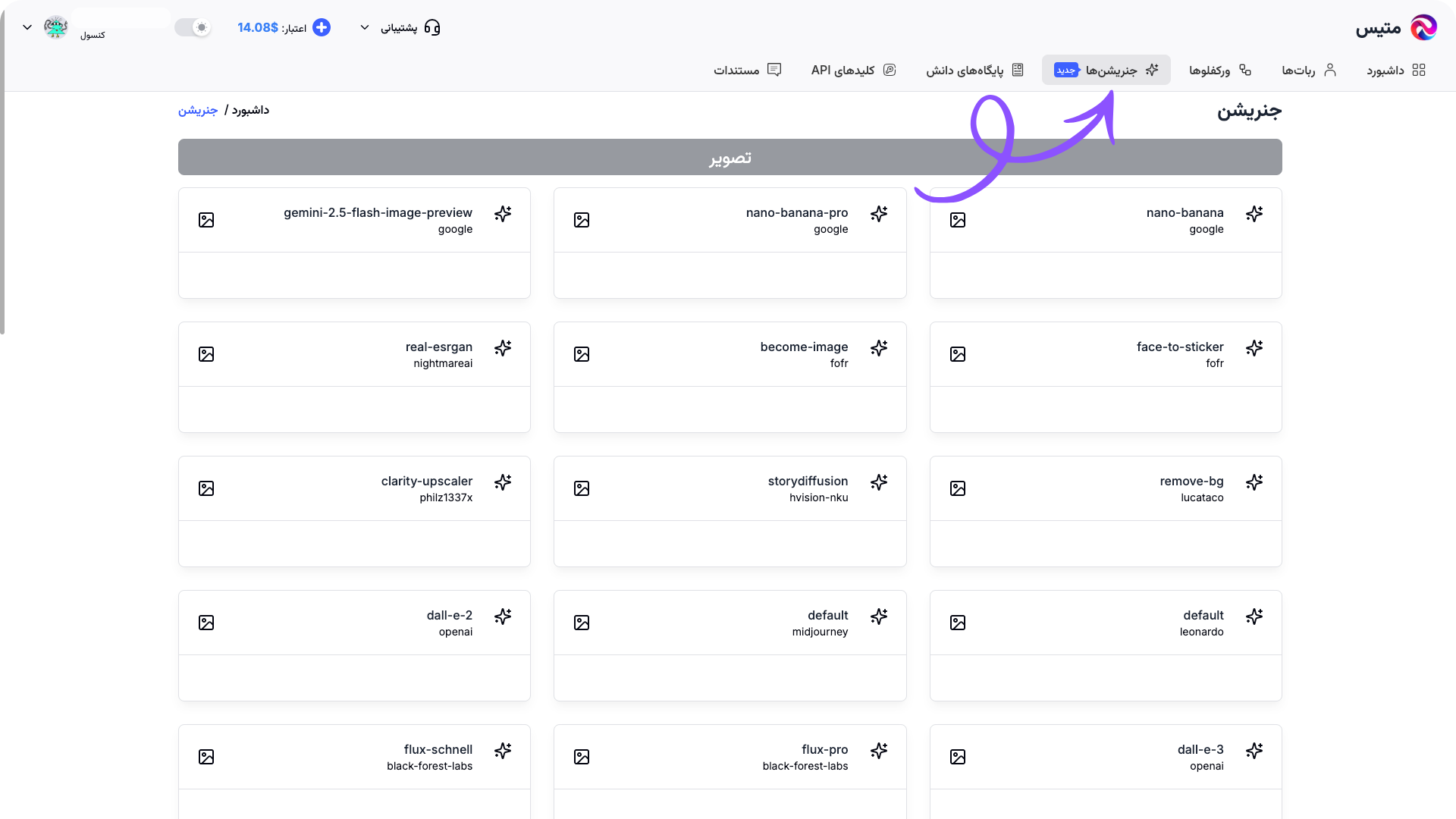Click the داشبورد breadcrumb link
Viewport: 1456px width, 819px height.
pos(250,110)
